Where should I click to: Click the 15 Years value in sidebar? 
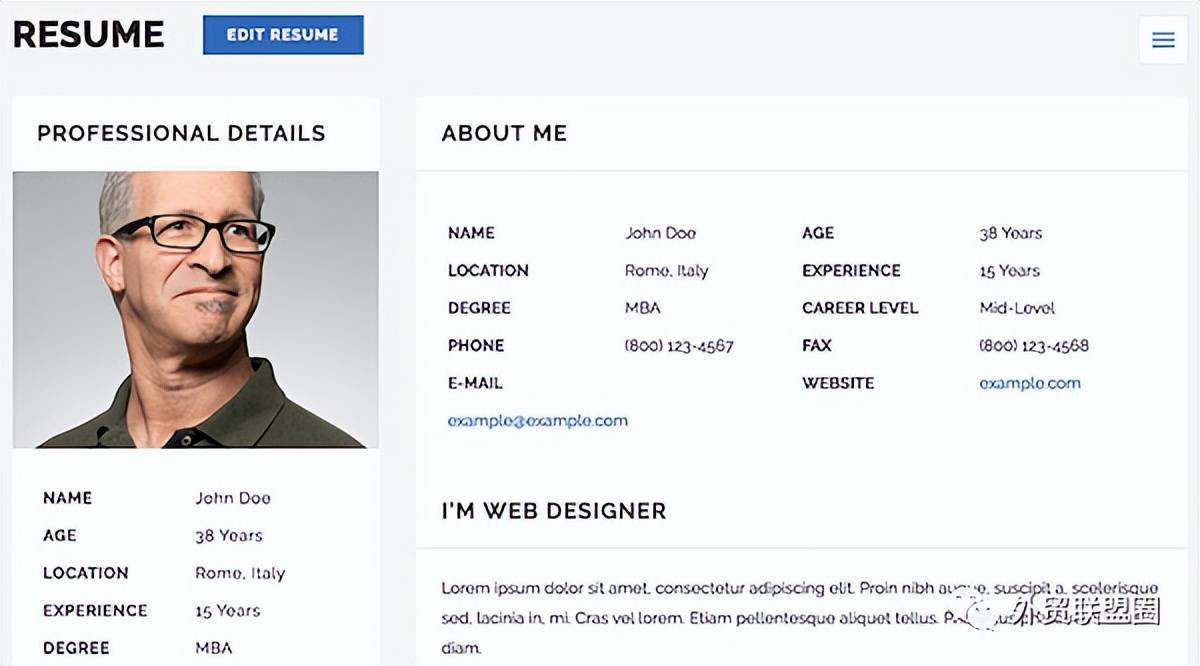(227, 611)
